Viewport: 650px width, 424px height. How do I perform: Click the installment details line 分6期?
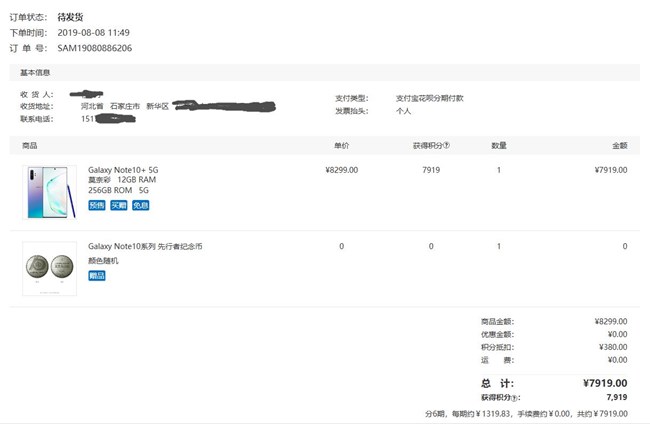(526, 414)
